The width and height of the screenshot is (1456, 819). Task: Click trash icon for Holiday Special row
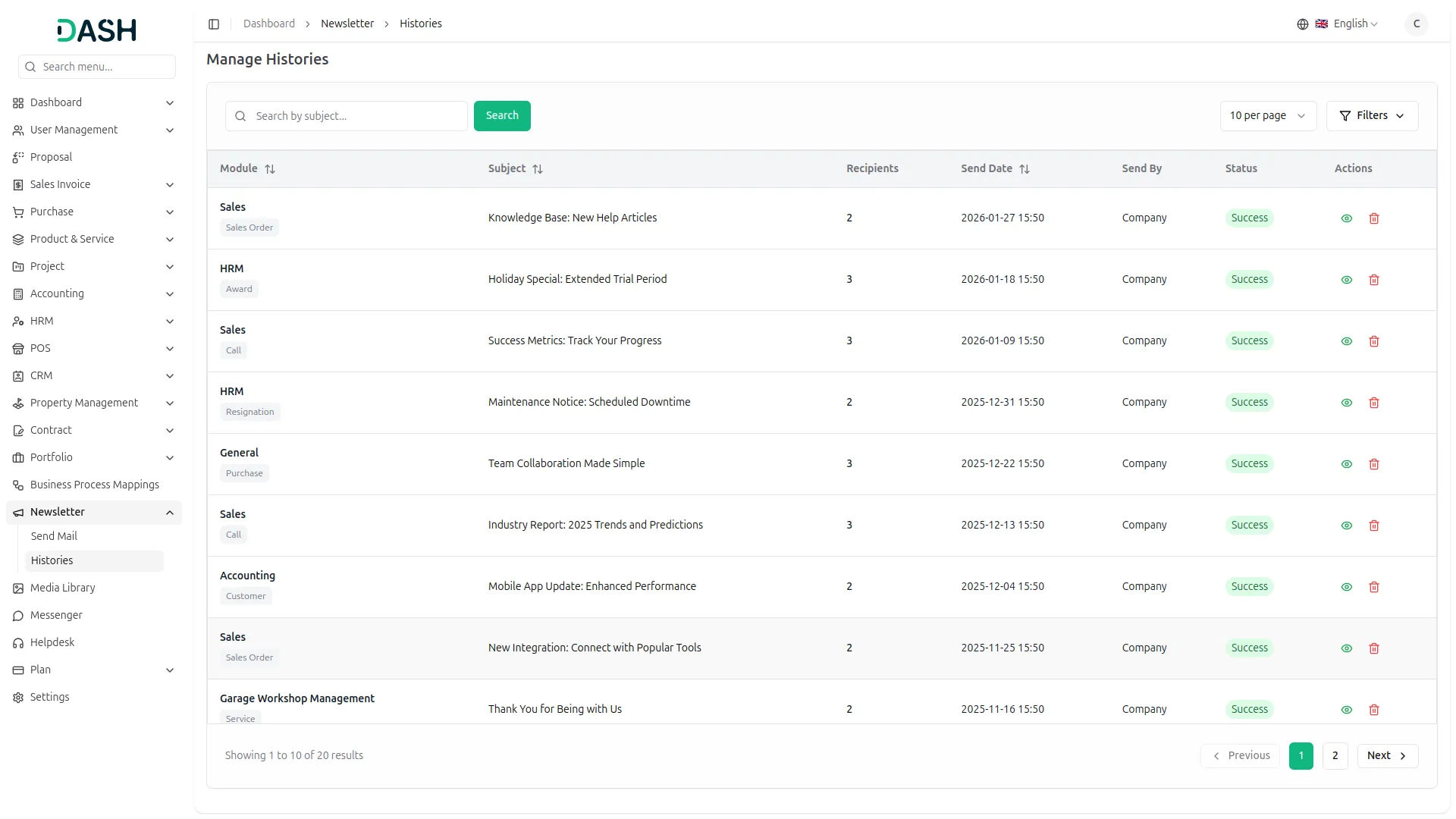1373,280
